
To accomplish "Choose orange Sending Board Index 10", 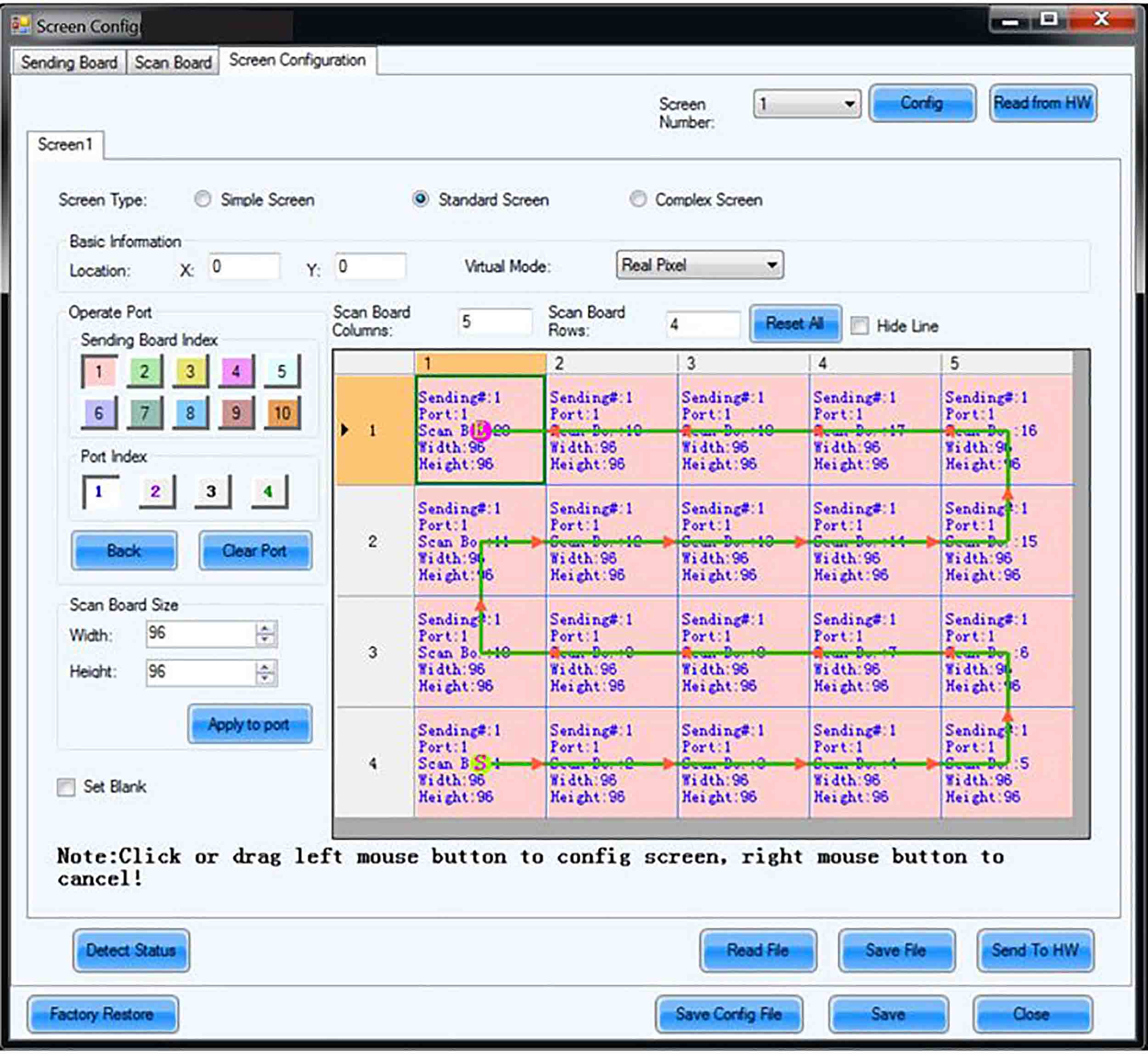I will click(282, 413).
